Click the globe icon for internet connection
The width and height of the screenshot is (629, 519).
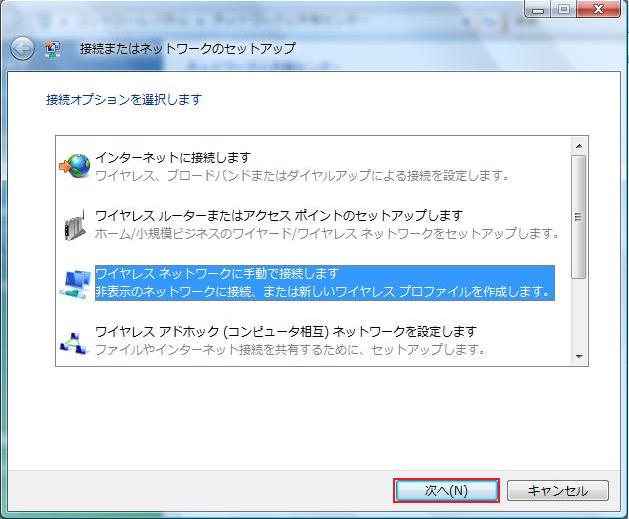point(74,166)
